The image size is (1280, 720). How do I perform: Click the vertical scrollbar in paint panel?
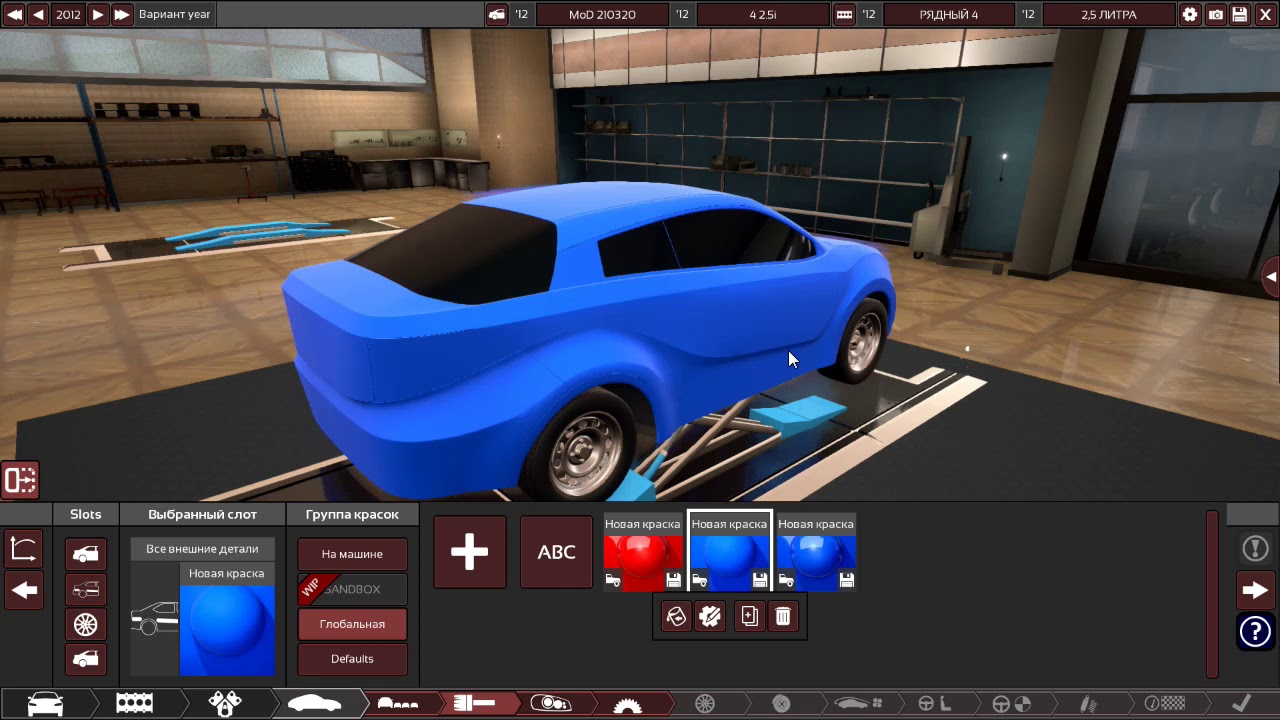[x=1213, y=593]
